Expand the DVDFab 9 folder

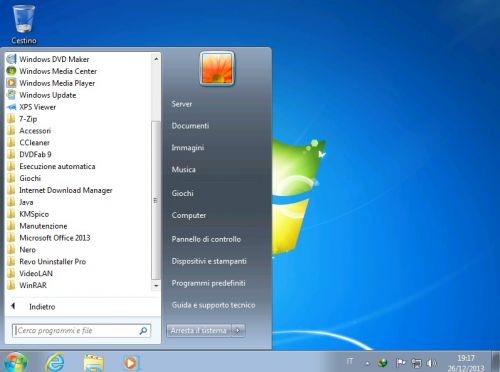(x=29, y=154)
